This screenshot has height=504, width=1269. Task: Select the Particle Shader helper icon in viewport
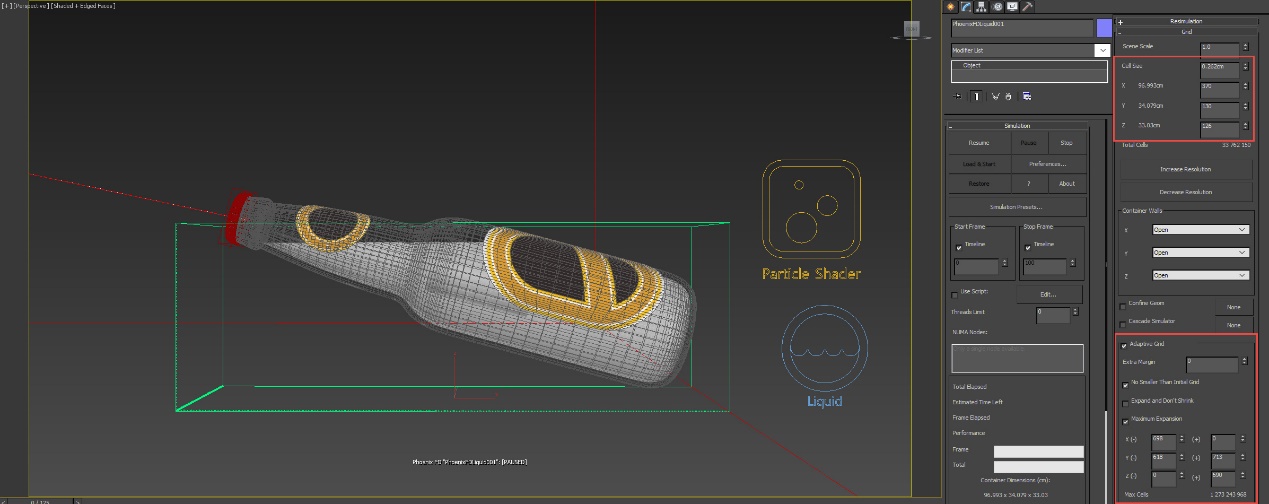coord(811,208)
